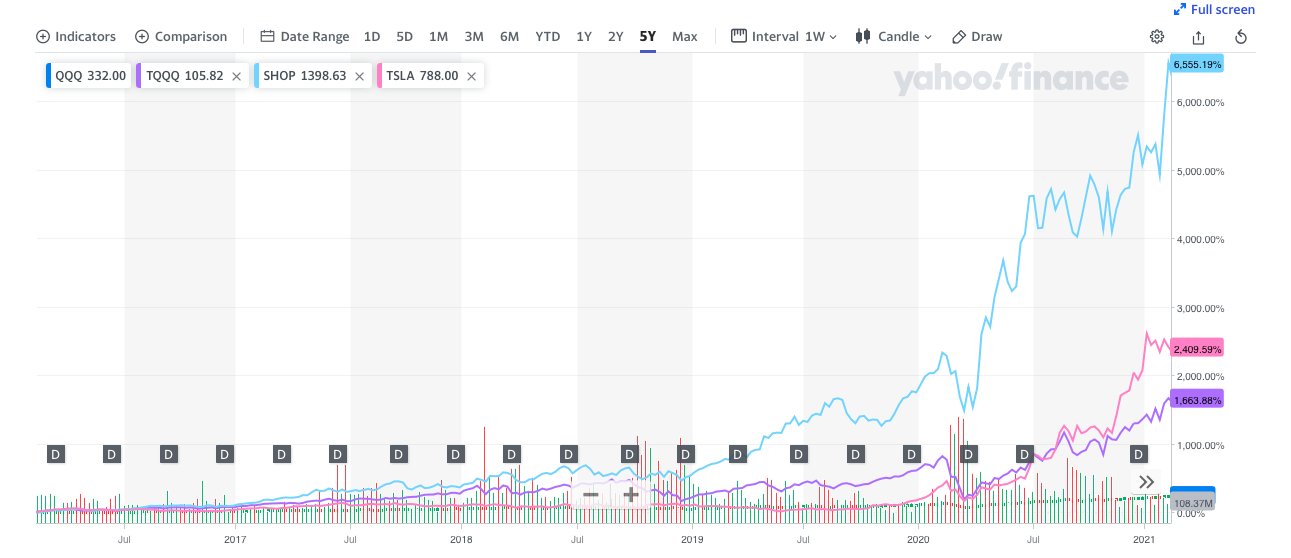Select the 5D range
The width and height of the screenshot is (1291, 558).
click(x=404, y=36)
